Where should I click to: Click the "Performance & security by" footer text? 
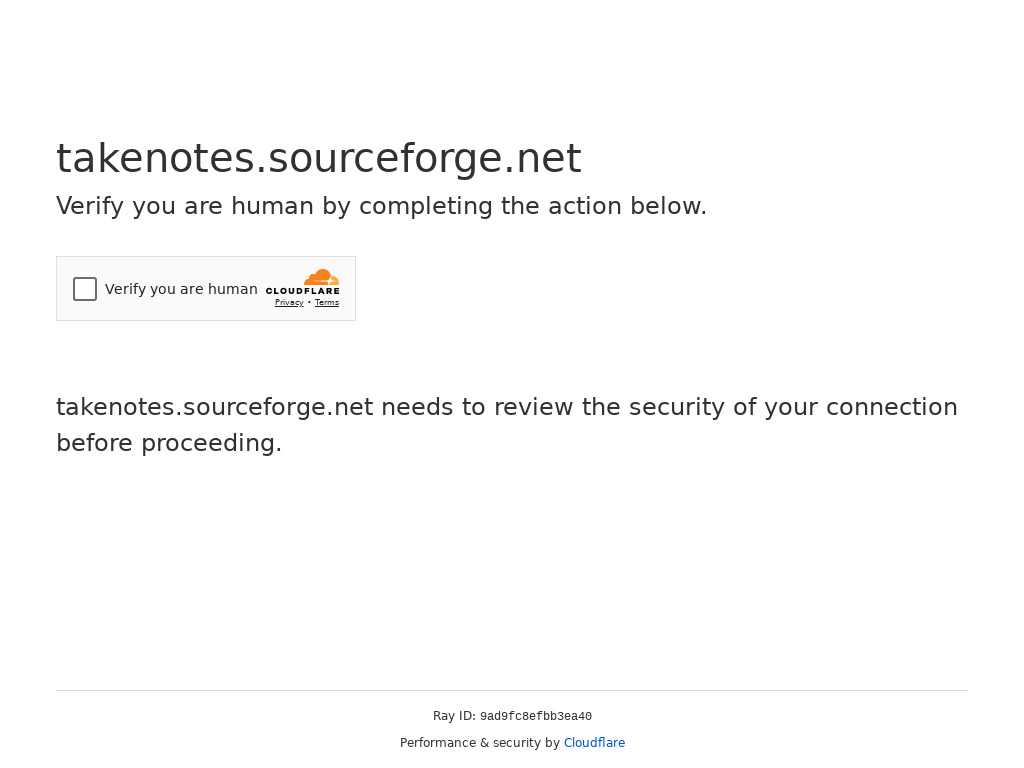click(x=479, y=743)
